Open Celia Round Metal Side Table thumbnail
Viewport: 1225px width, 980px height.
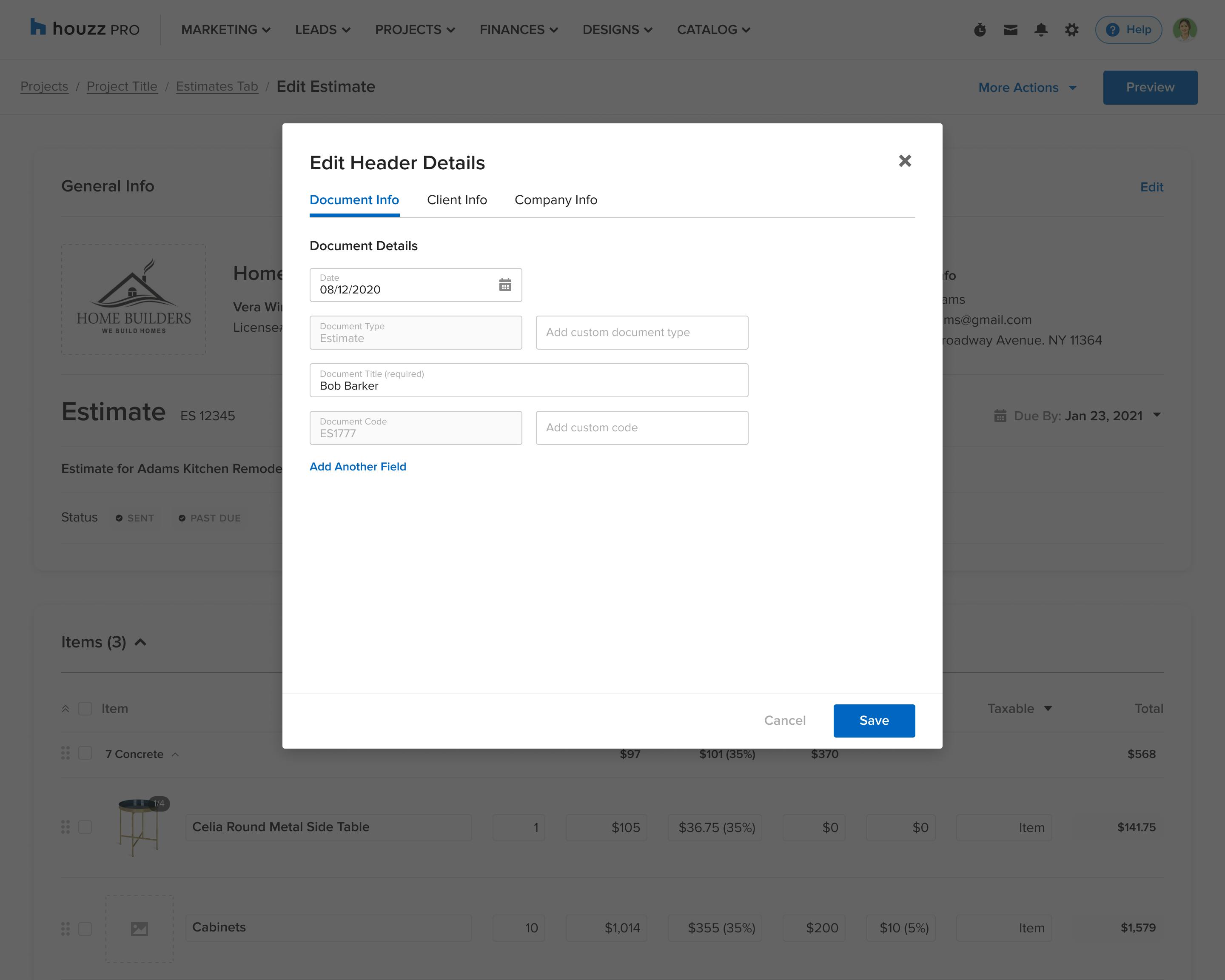click(x=139, y=827)
